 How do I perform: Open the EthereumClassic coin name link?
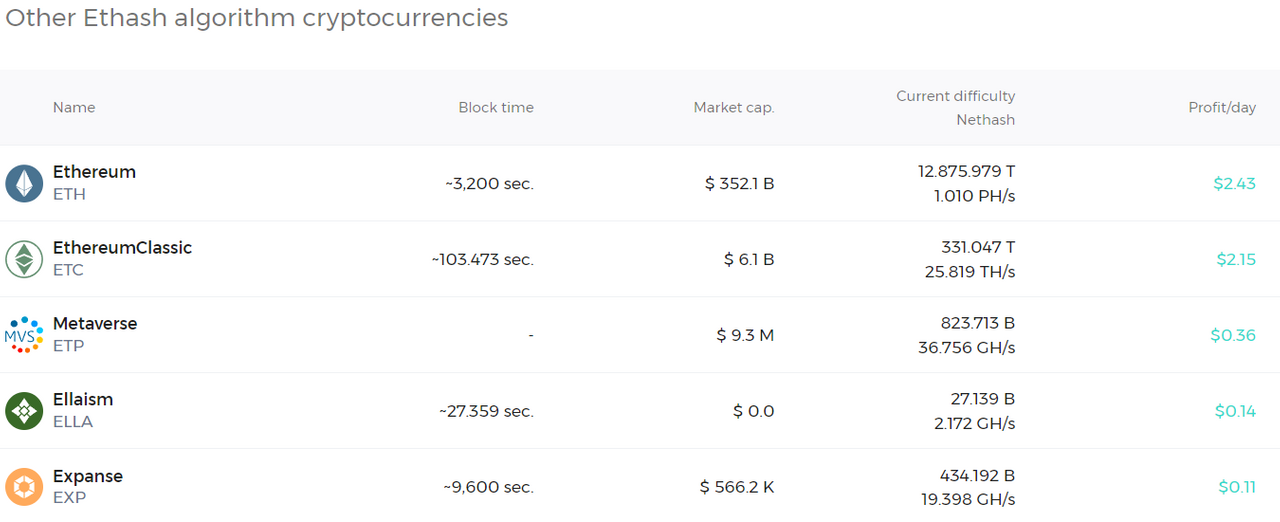122,248
